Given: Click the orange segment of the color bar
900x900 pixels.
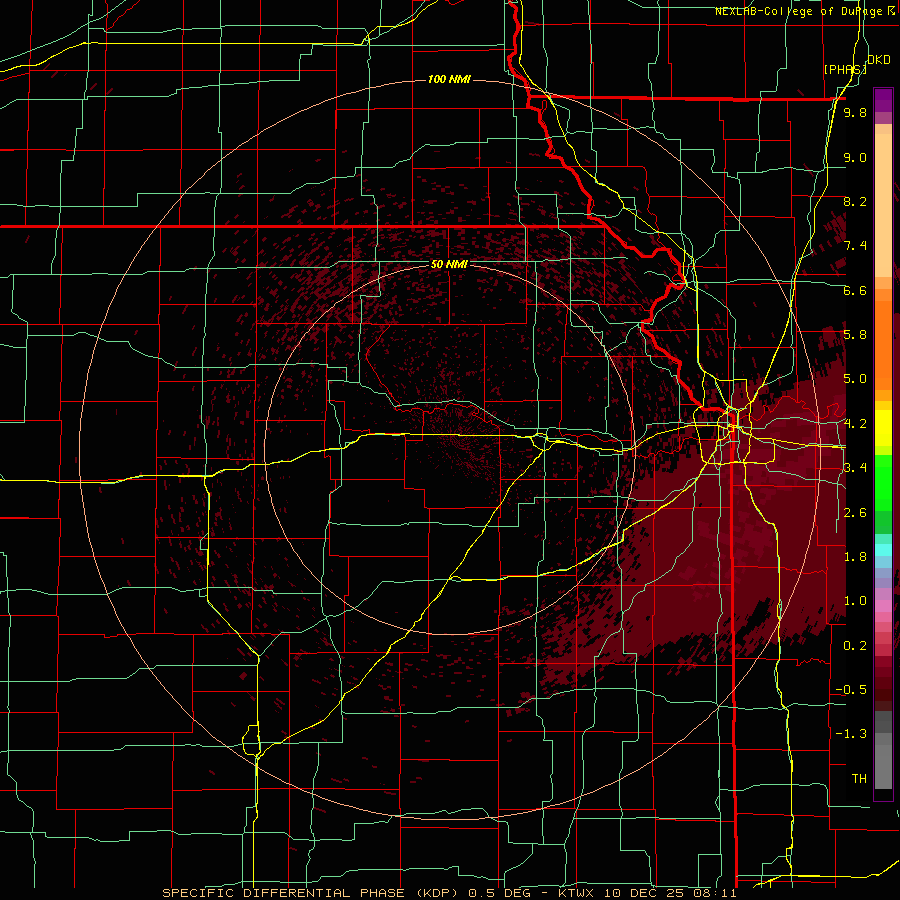Looking at the screenshot, I should tap(883, 344).
